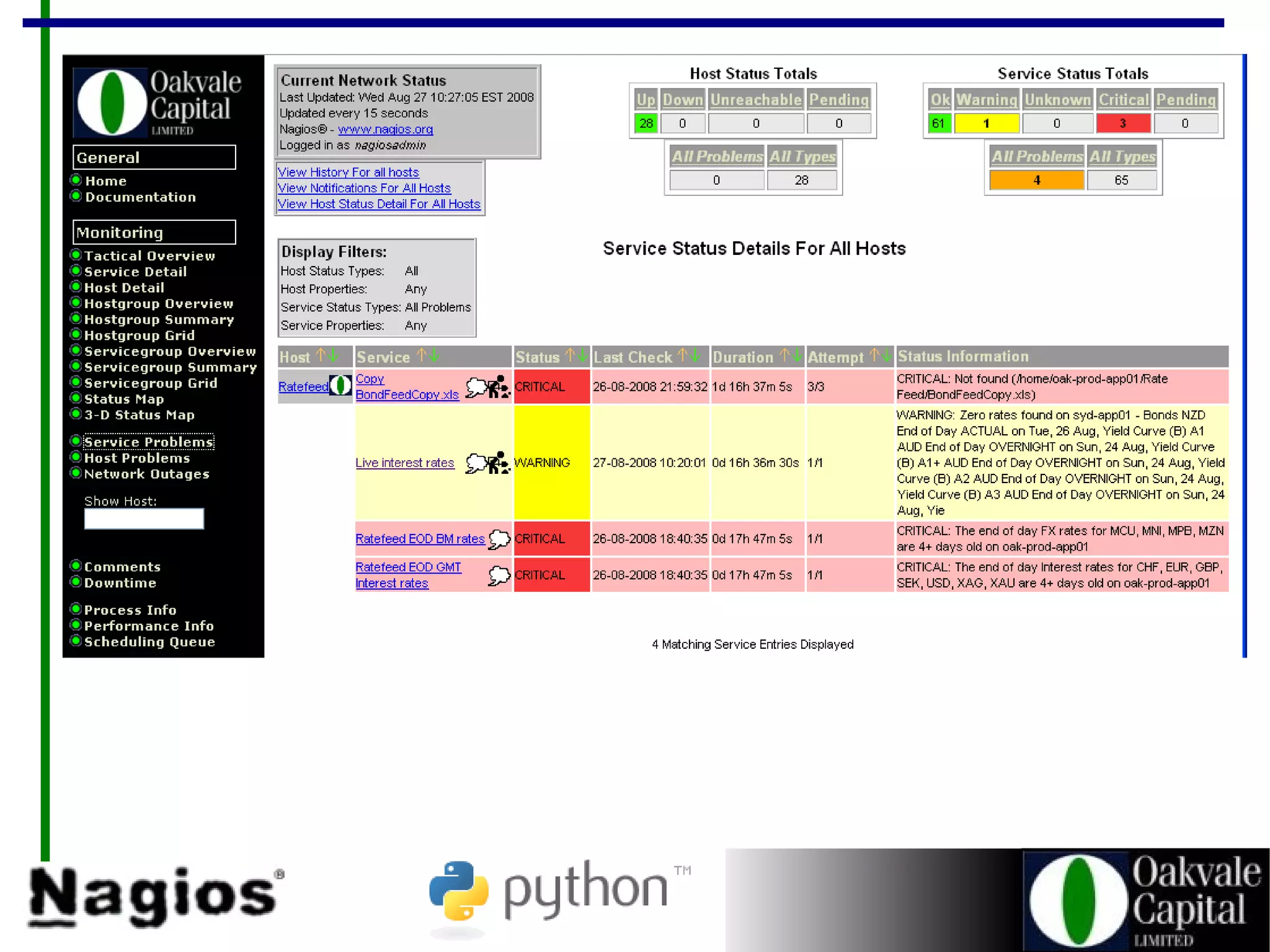Click the yellow Warning count cell
The height and width of the screenshot is (952, 1270).
pos(986,123)
